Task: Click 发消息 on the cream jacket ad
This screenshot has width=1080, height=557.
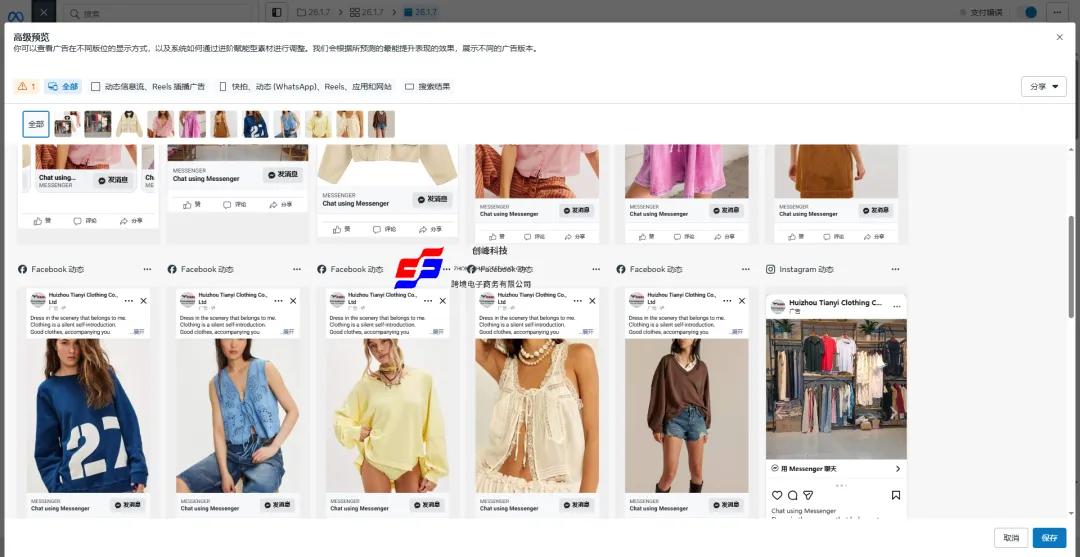Action: point(433,200)
